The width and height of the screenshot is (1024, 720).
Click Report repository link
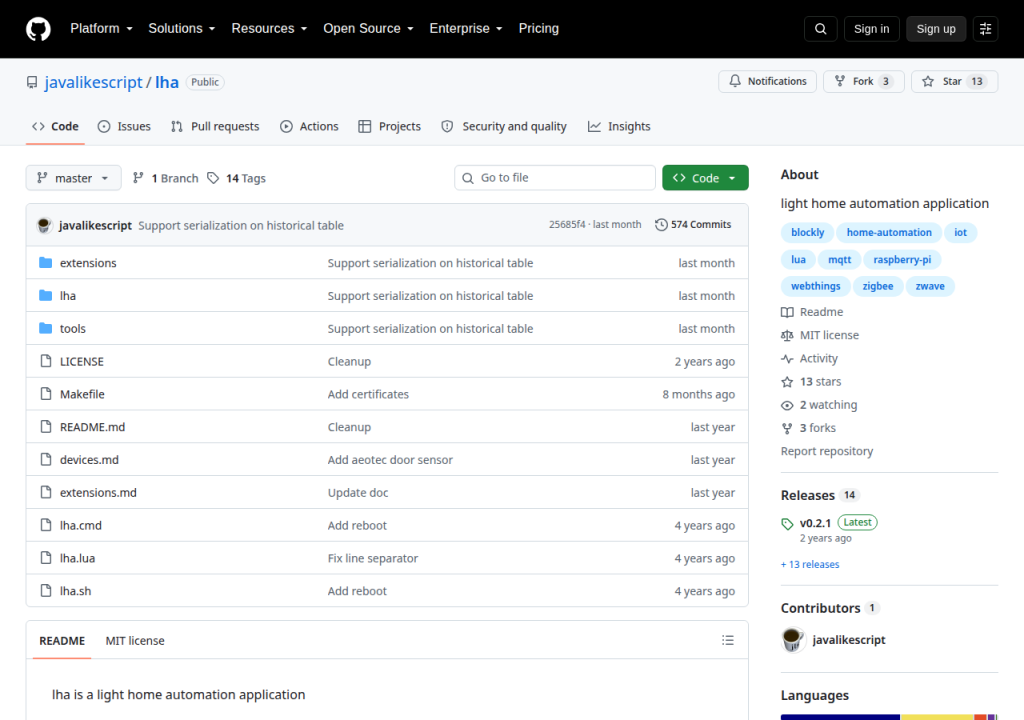pyautogui.click(x=827, y=451)
